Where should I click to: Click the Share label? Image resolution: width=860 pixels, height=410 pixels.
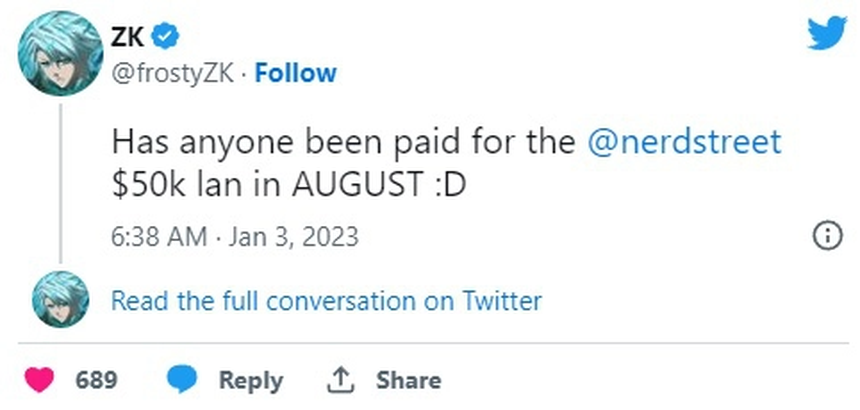[x=408, y=380]
